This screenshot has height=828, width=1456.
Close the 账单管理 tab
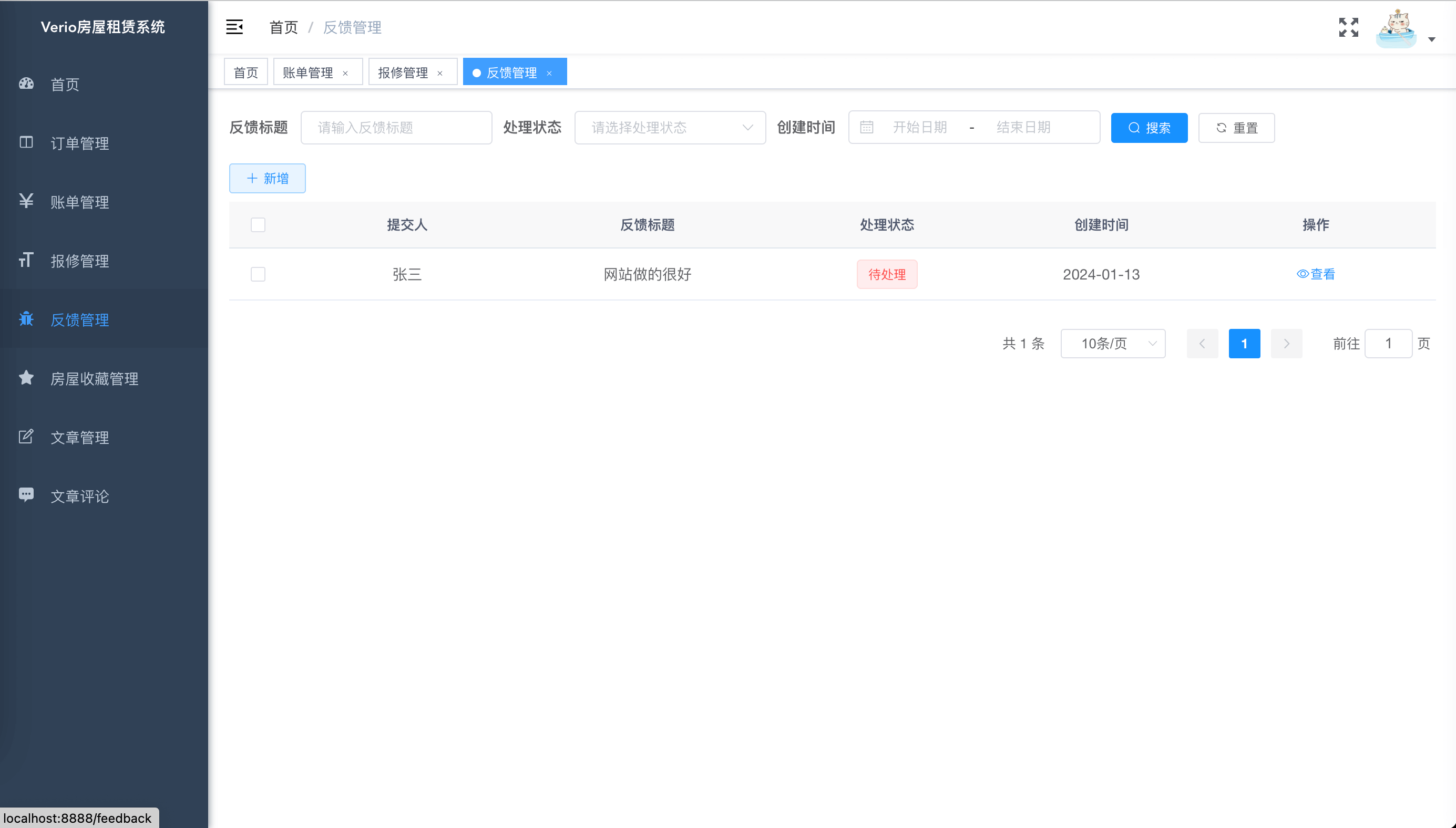point(345,73)
